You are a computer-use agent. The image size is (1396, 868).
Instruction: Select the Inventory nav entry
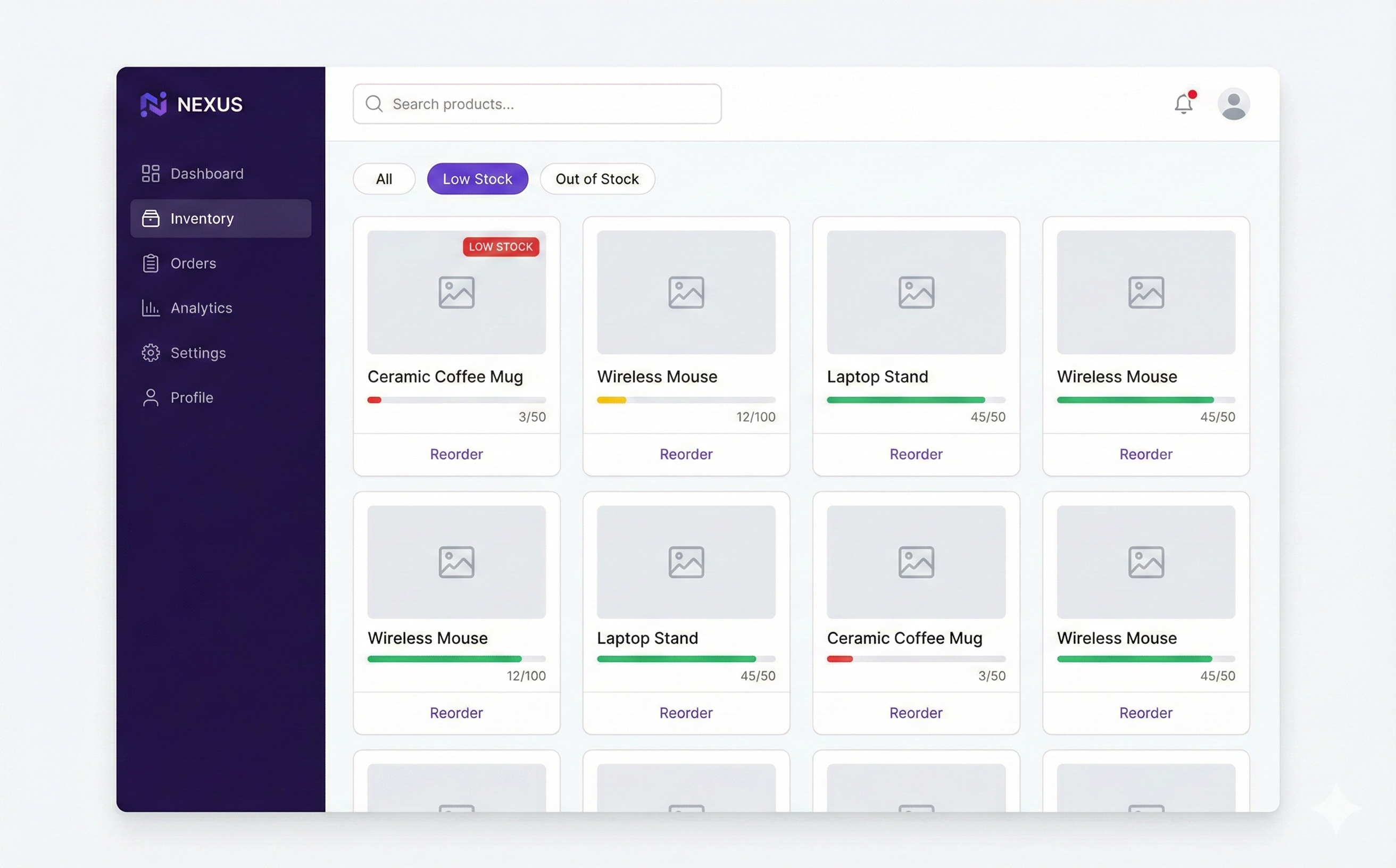[x=220, y=218]
